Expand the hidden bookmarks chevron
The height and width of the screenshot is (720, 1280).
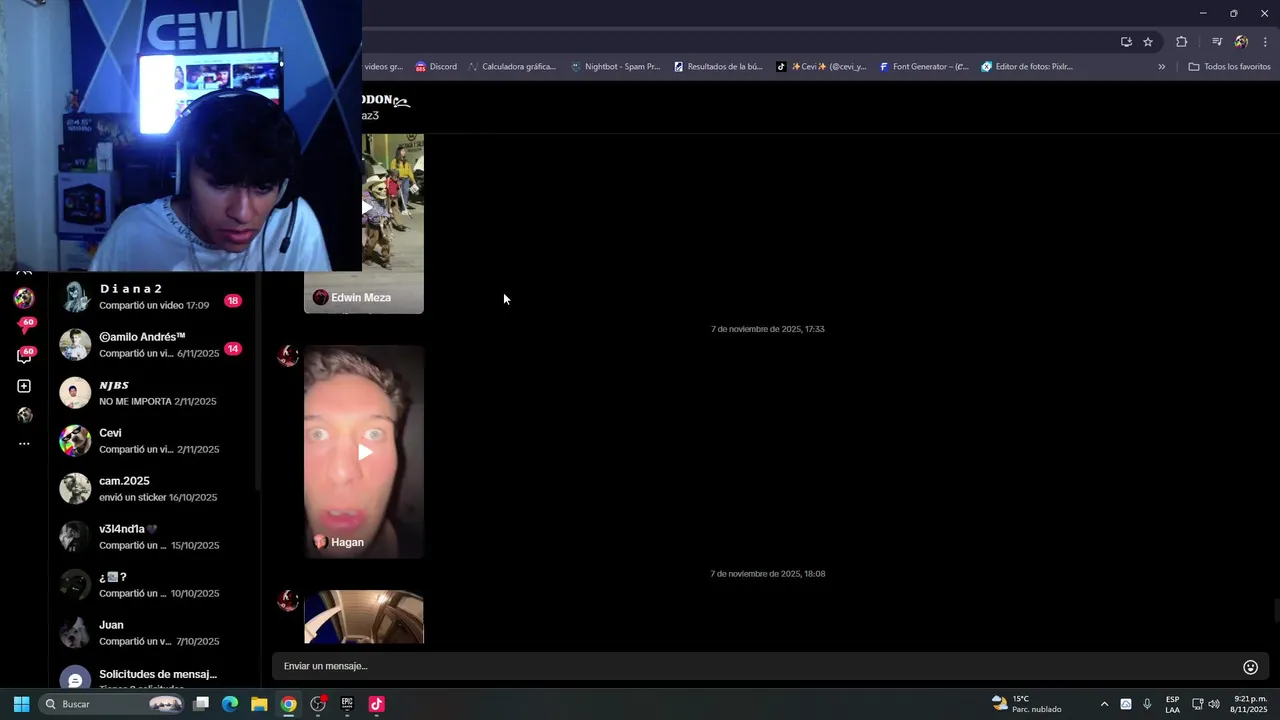point(1161,67)
